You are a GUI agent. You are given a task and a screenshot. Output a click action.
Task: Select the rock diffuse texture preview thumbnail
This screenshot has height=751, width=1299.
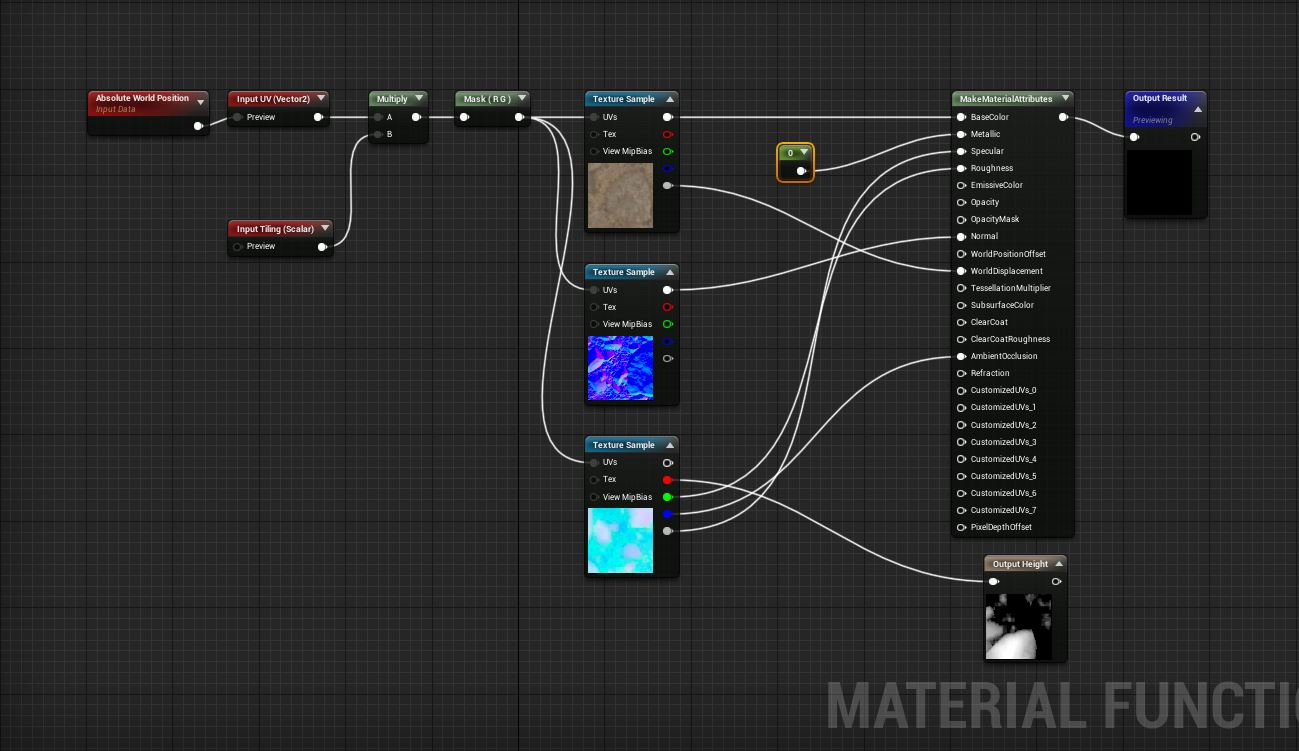620,196
